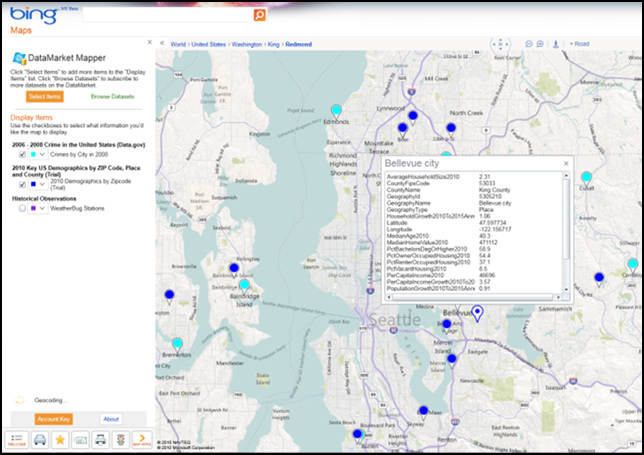The width and height of the screenshot is (644, 455).
Task: Enable the WeatherBug Stations checkbox
Action: (x=22, y=208)
